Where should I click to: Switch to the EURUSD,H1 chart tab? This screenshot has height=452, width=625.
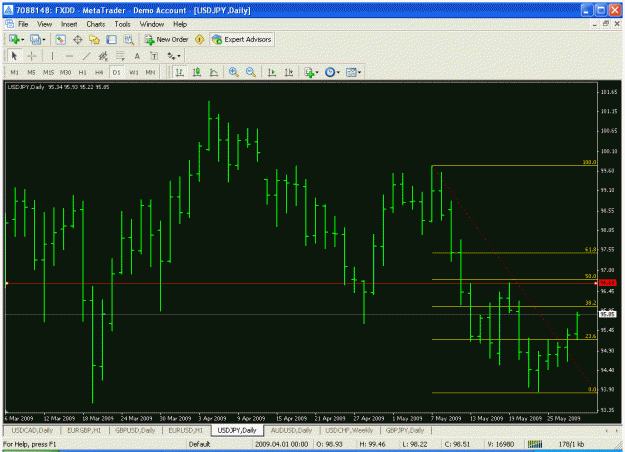pyautogui.click(x=186, y=430)
